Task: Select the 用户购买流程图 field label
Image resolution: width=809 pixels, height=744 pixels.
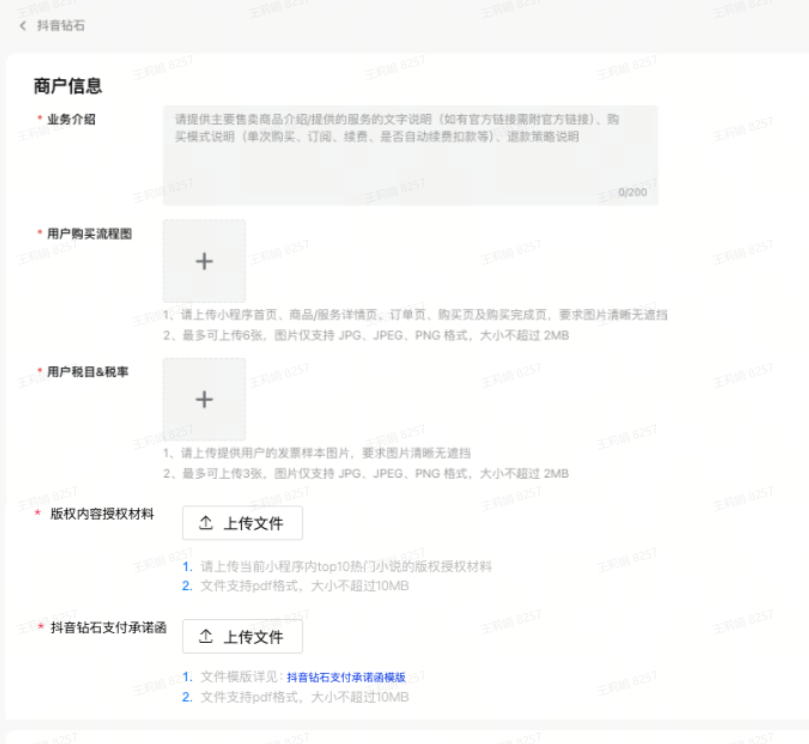Action: (x=89, y=233)
